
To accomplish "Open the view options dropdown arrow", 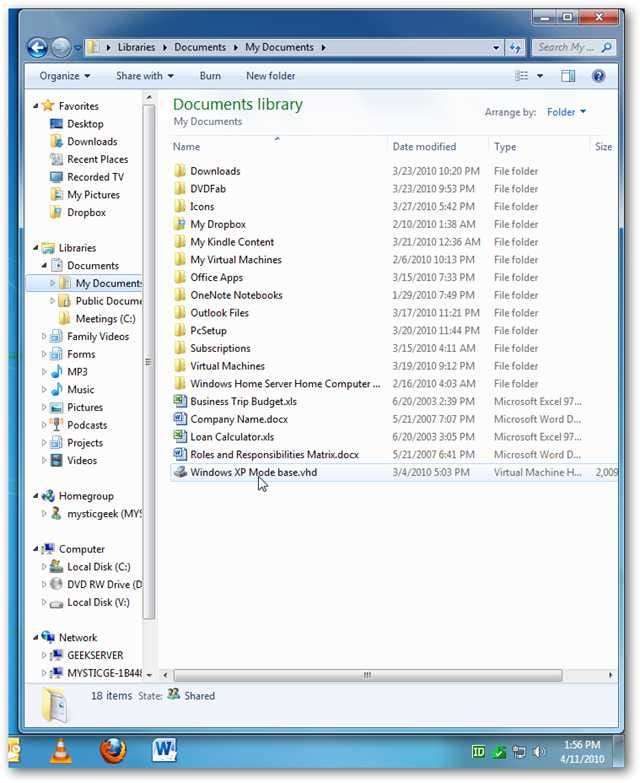I will (x=540, y=76).
